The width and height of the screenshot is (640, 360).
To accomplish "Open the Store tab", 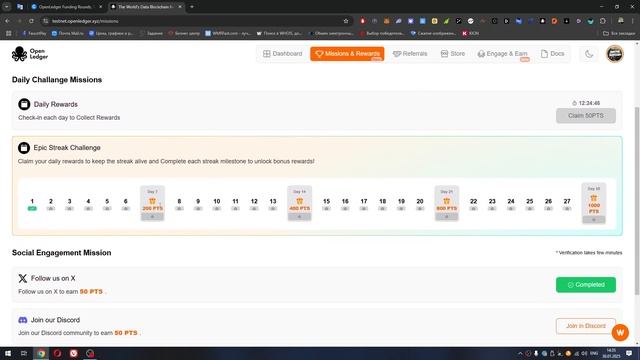I will click(x=453, y=53).
